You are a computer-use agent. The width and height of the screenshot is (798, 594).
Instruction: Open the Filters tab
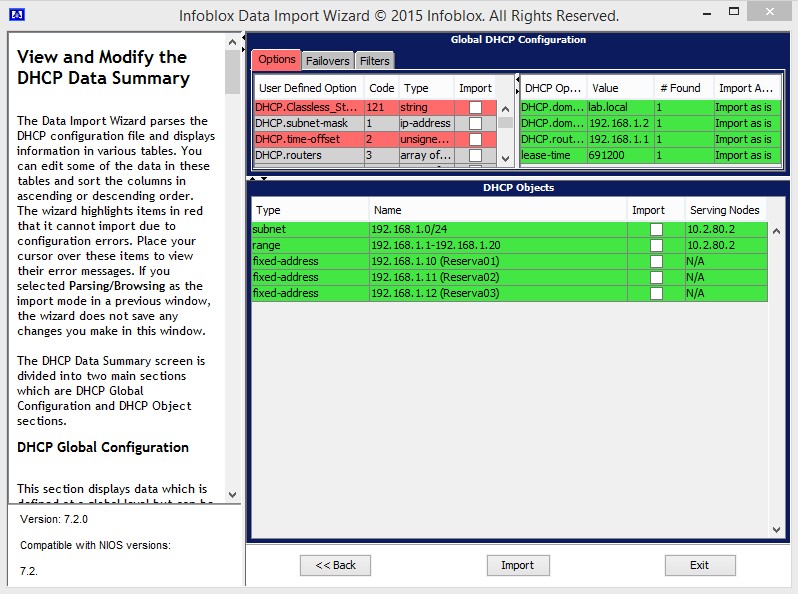pyautogui.click(x=375, y=60)
